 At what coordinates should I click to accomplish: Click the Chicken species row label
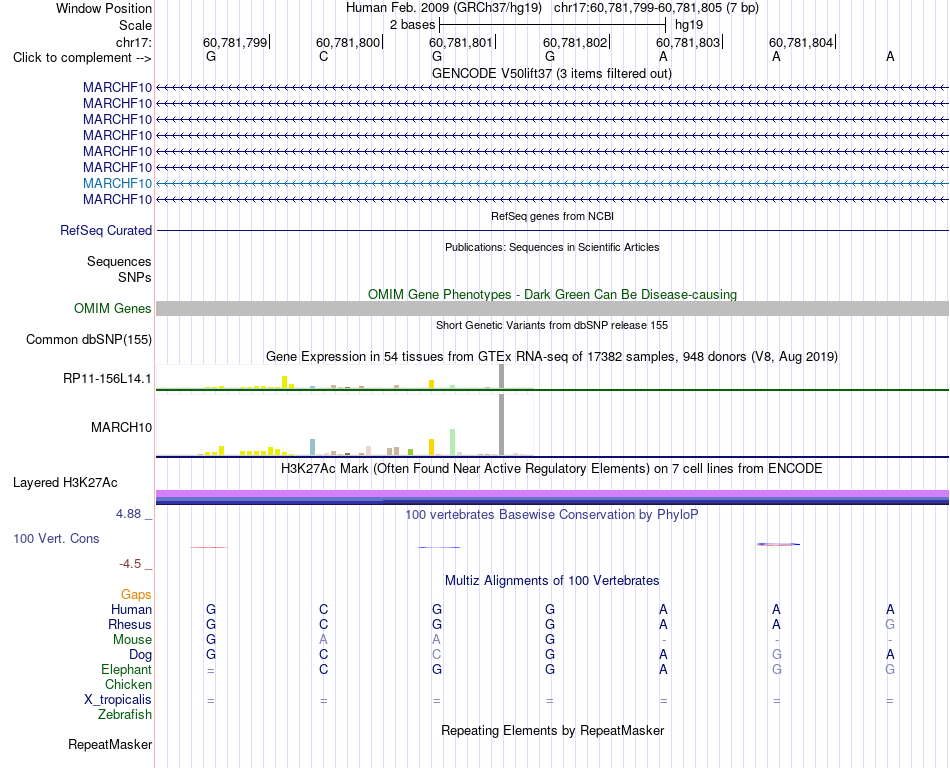(128, 684)
